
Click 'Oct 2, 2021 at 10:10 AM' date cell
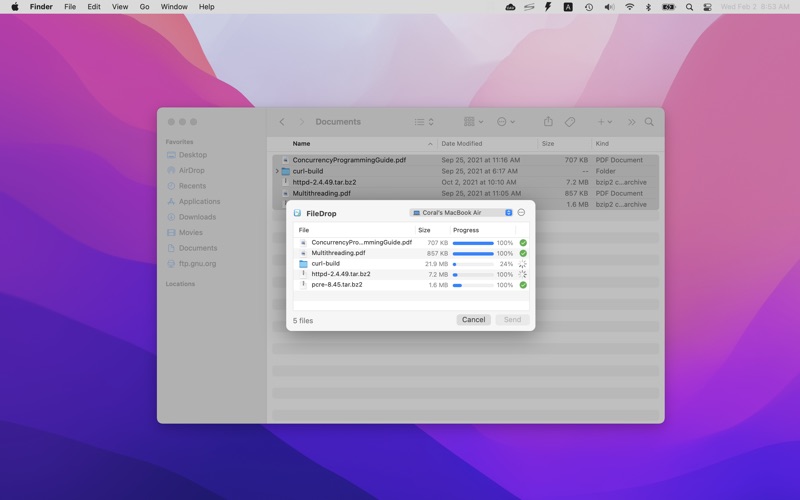tap(479, 182)
